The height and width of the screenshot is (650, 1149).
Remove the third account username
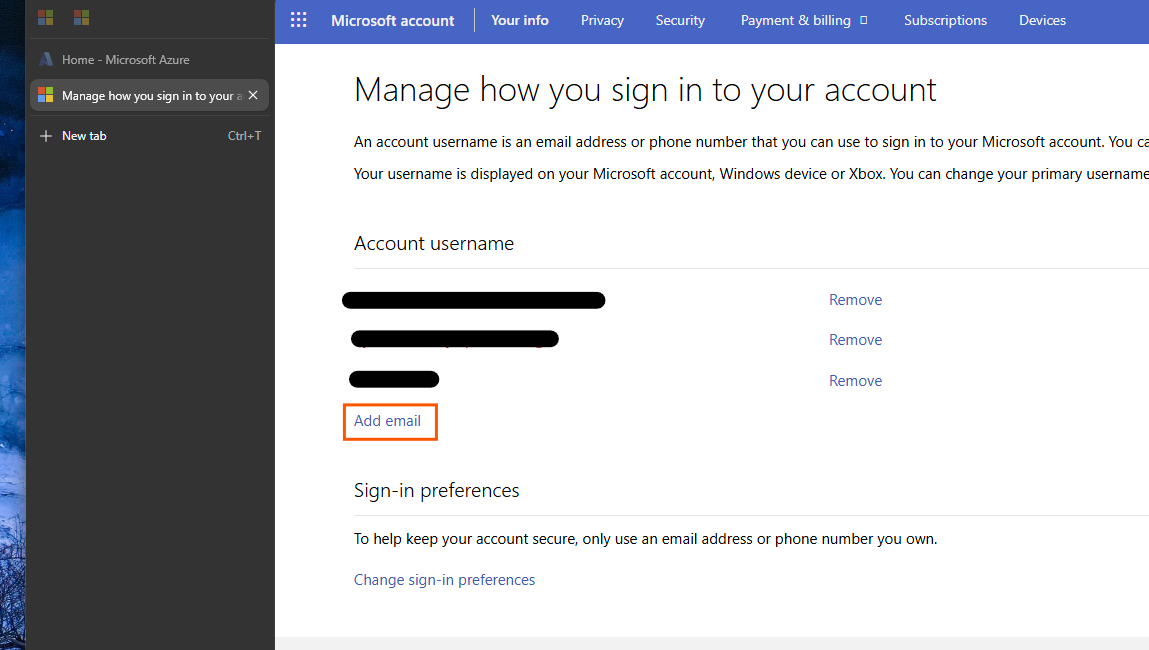(x=855, y=381)
